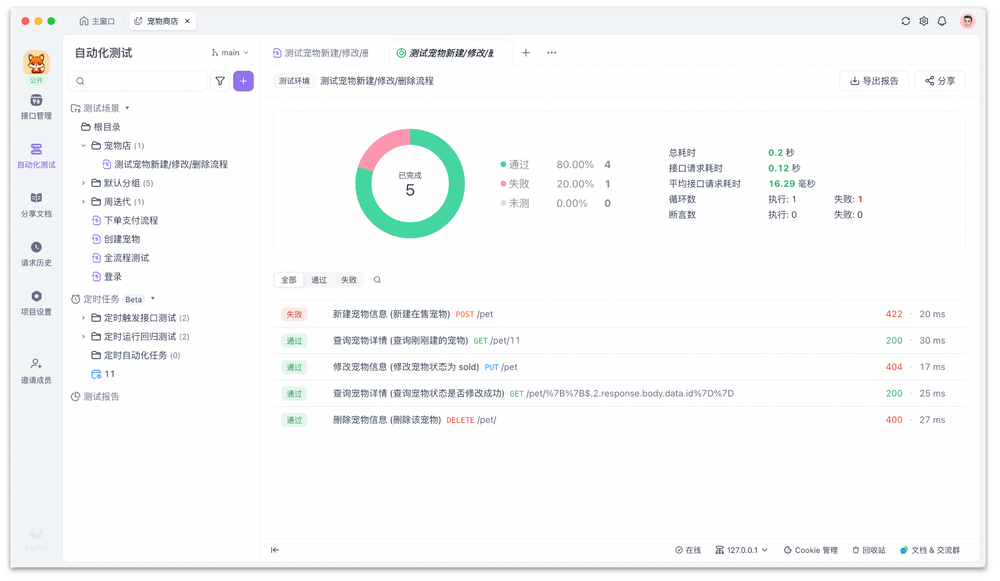
Task: Open the 分享文档 sidebar panel
Action: pyautogui.click(x=36, y=207)
